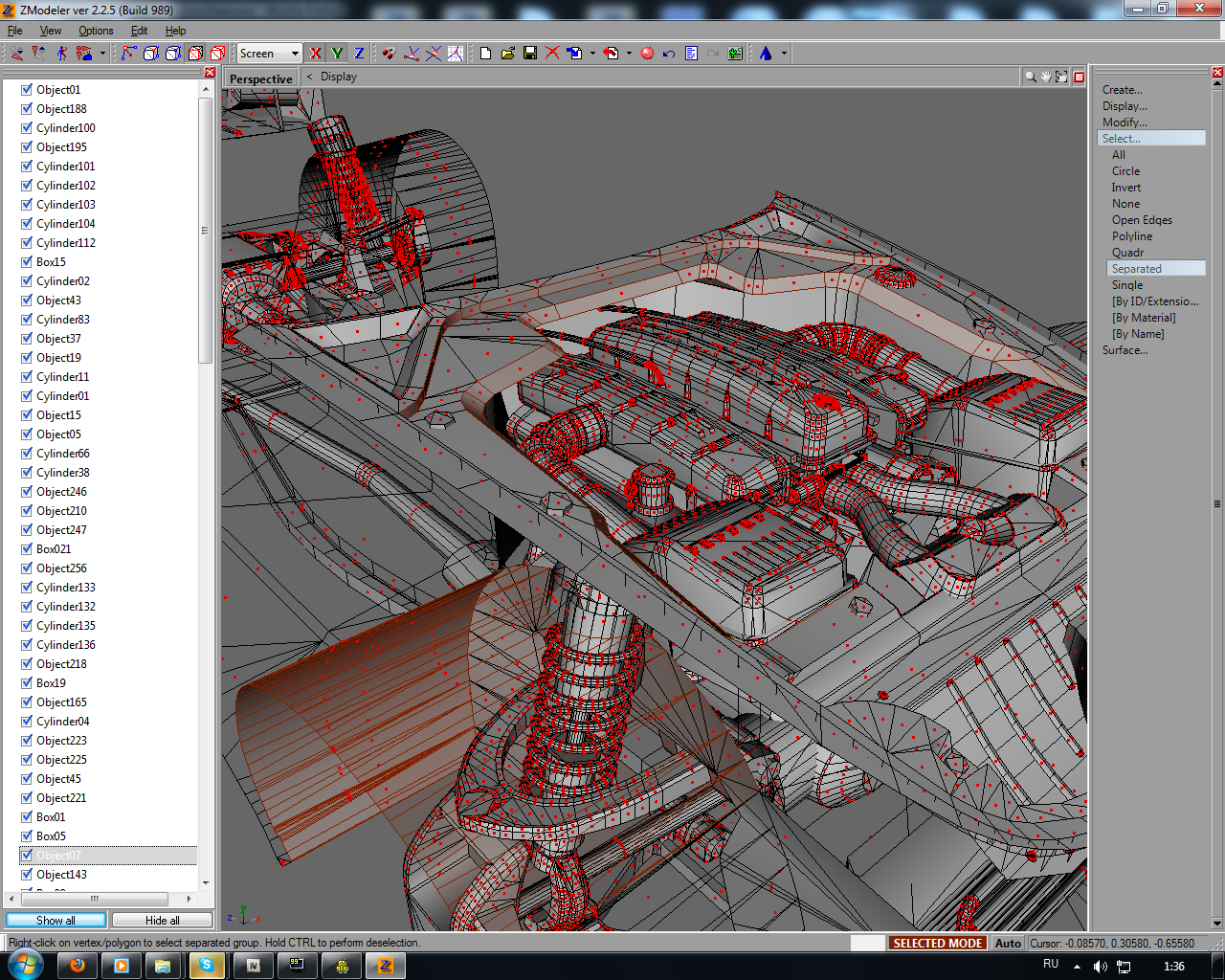This screenshot has height=980, width=1225.
Task: Select the viewport pan hand tool
Action: tap(1046, 77)
